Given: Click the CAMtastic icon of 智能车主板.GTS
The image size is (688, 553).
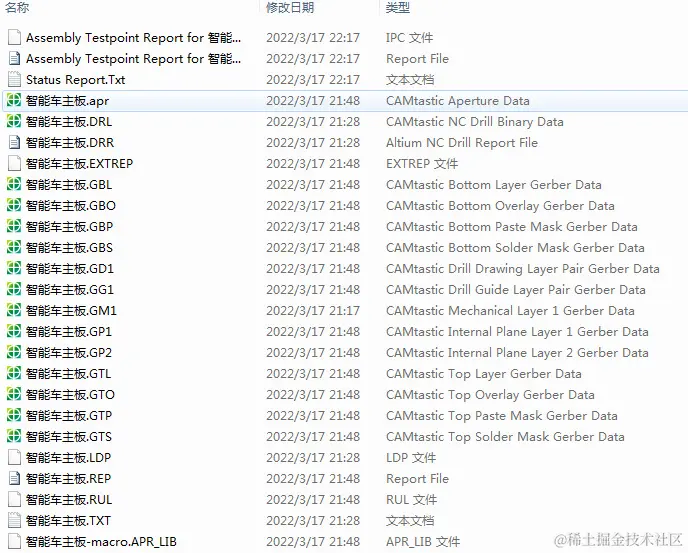Looking at the screenshot, I should pos(14,437).
